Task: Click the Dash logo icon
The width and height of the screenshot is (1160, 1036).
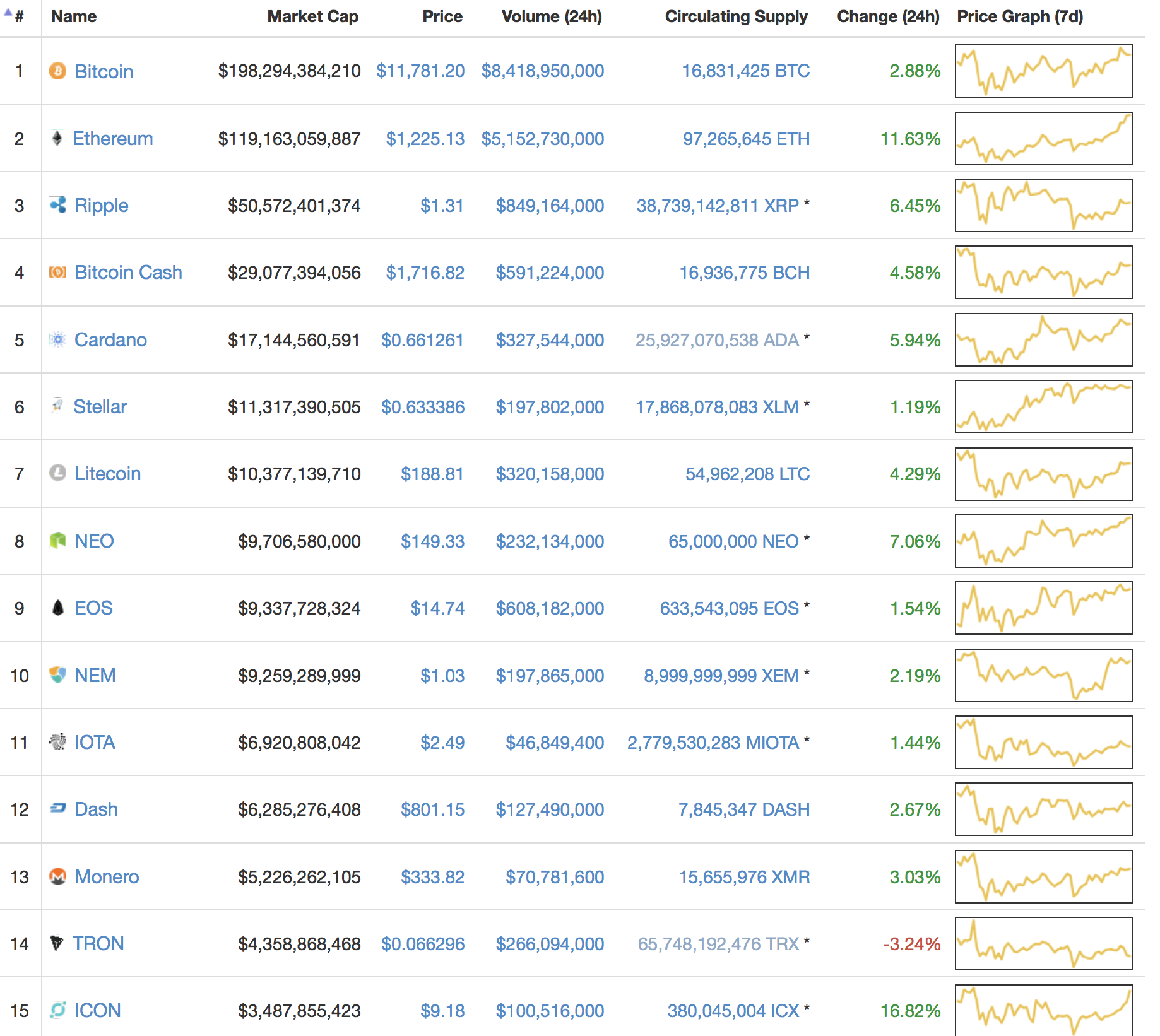Action: [x=57, y=809]
